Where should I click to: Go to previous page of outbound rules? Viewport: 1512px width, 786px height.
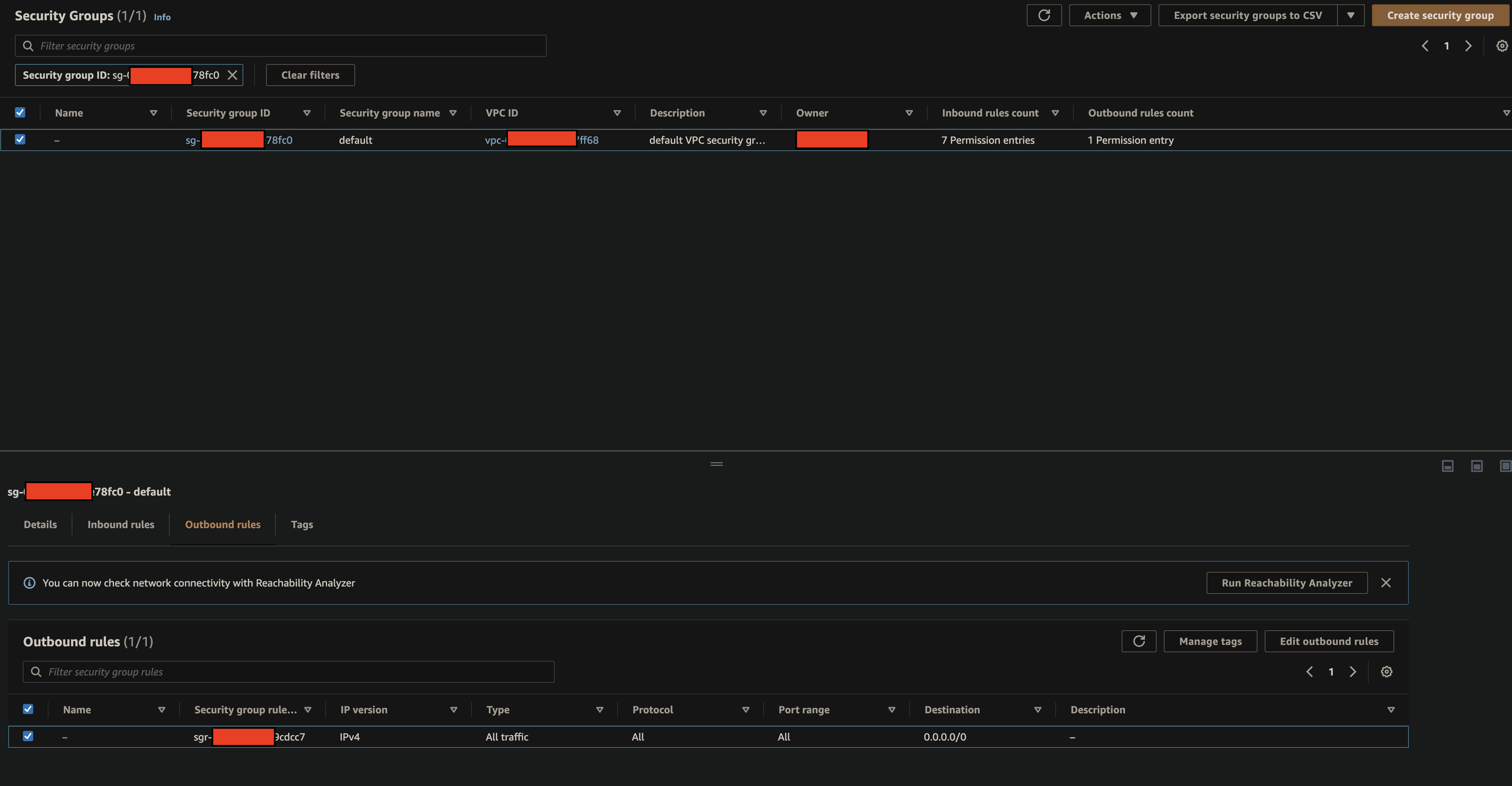tap(1310, 671)
